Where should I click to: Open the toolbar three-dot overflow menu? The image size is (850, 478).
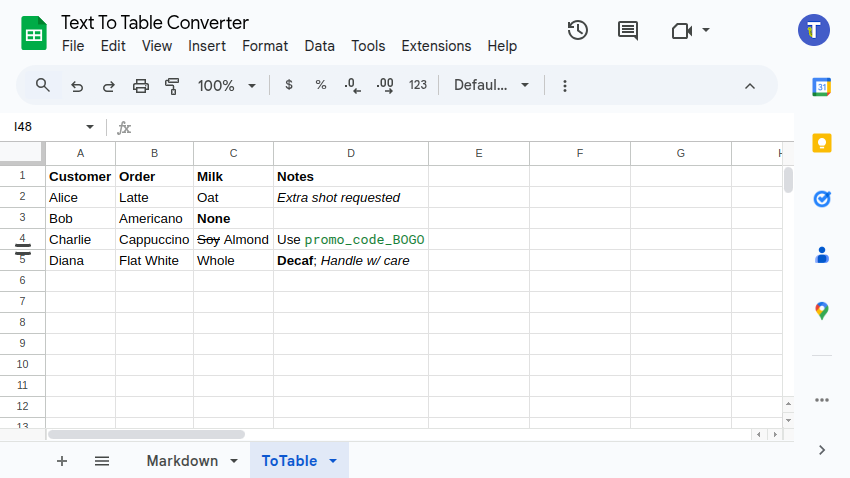[565, 86]
